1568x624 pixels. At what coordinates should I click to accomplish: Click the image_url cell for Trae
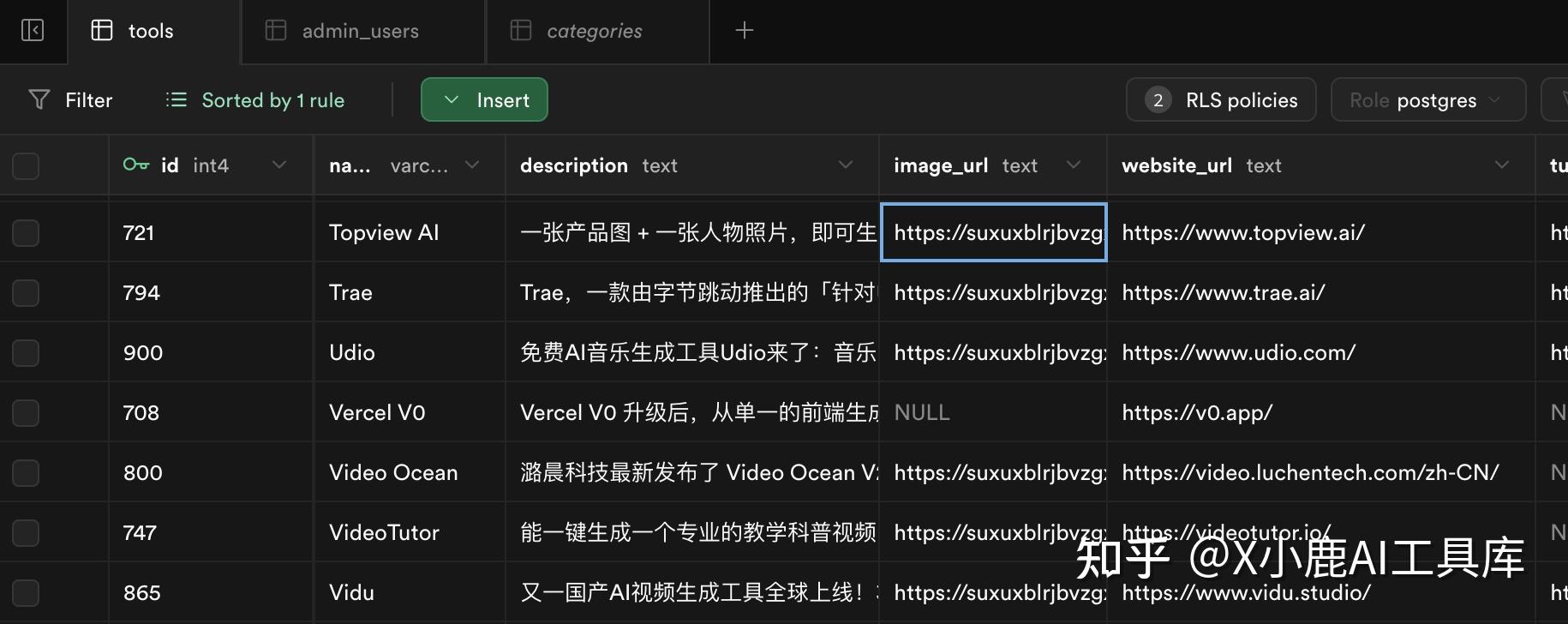pyautogui.click(x=994, y=292)
